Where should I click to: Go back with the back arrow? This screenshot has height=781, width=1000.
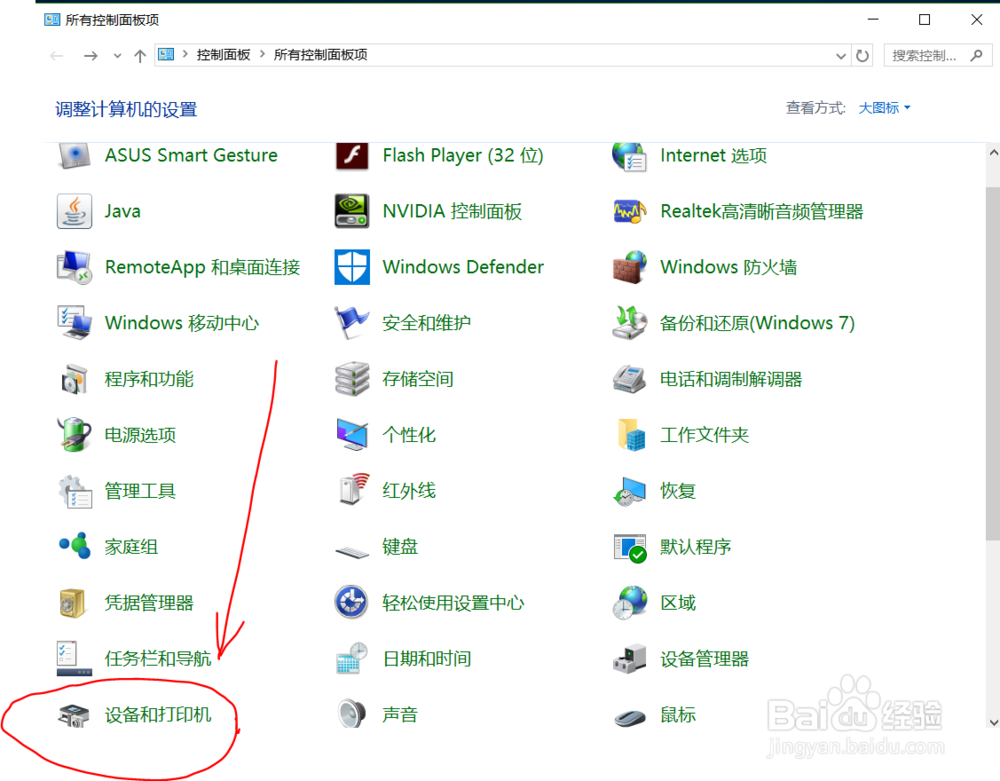[57, 55]
